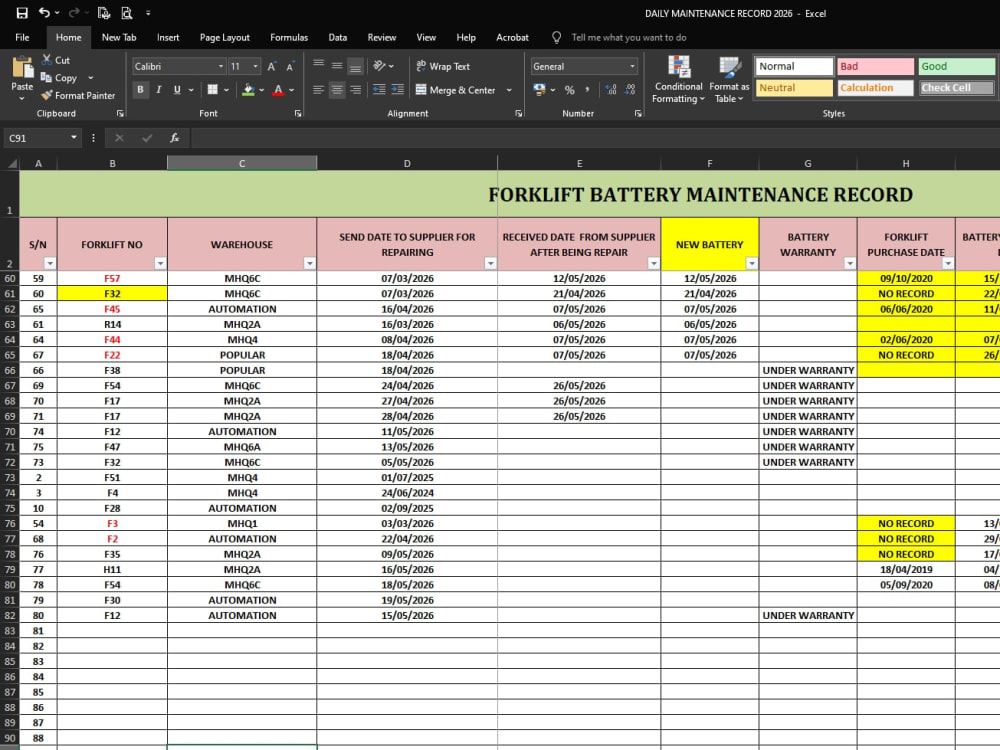Click the Paste clipboard icon
The height and width of the screenshot is (750, 1000).
(x=22, y=68)
